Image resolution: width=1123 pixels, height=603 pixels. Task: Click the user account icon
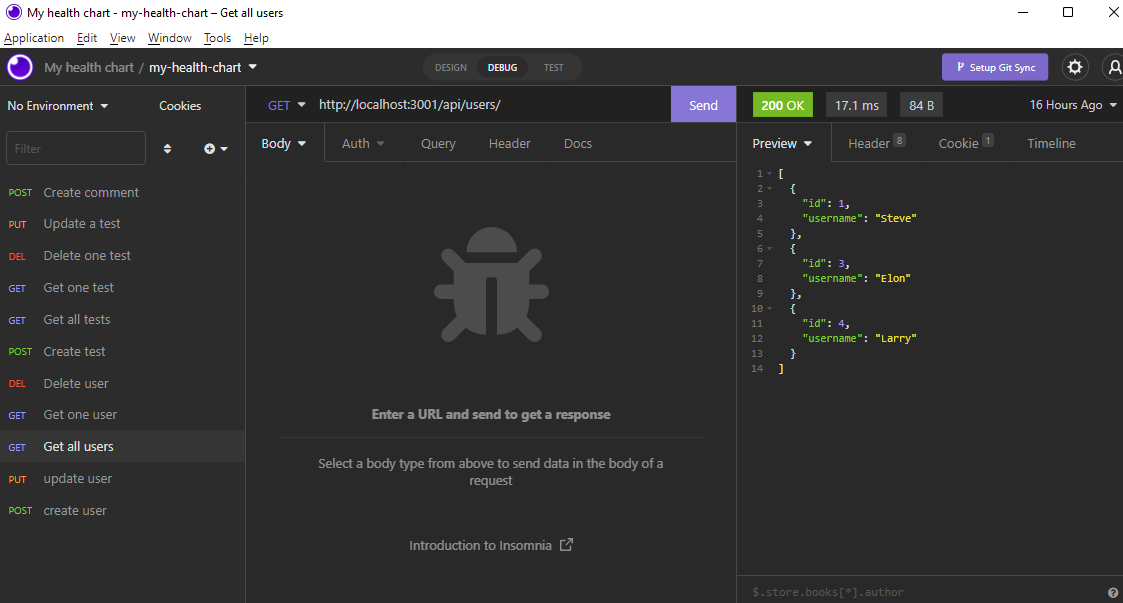coord(1114,67)
